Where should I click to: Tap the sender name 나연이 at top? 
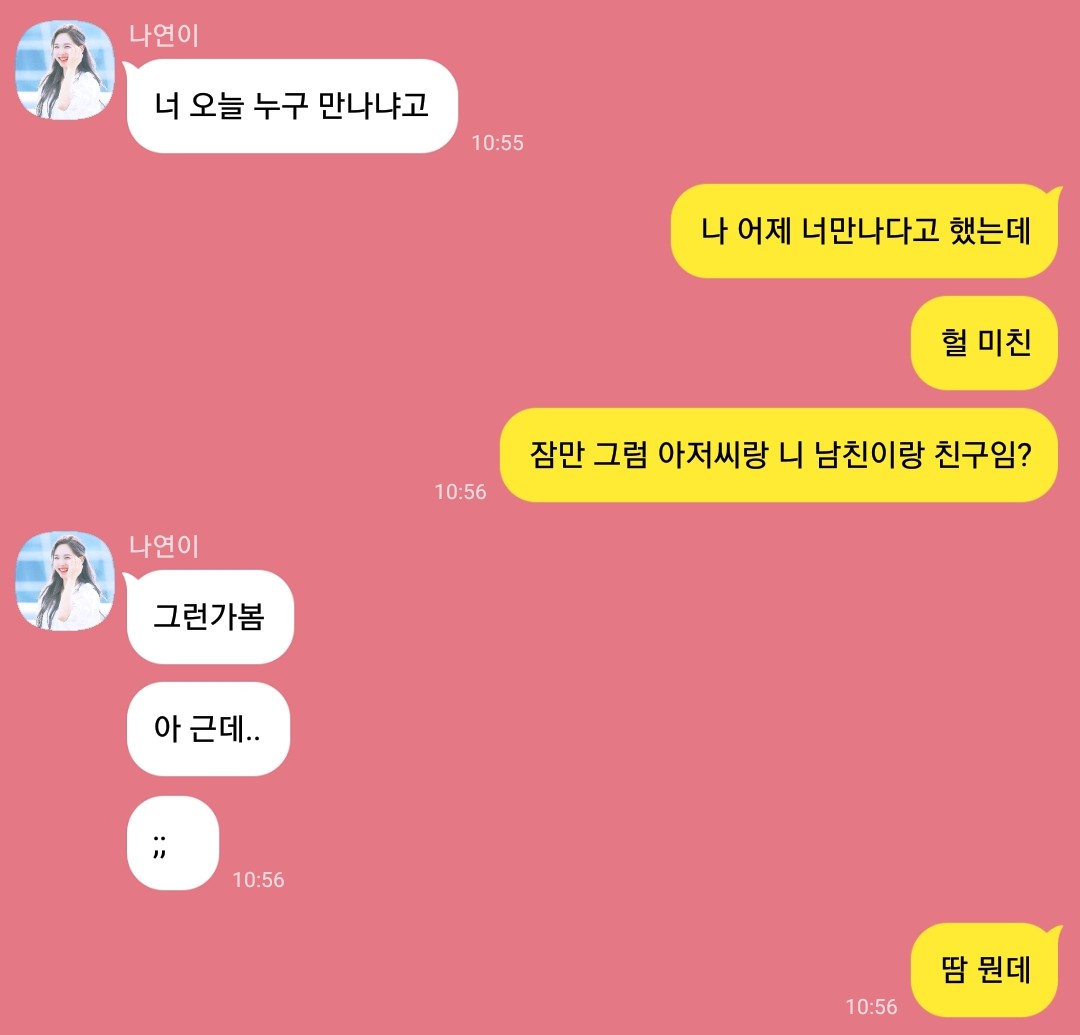point(164,35)
